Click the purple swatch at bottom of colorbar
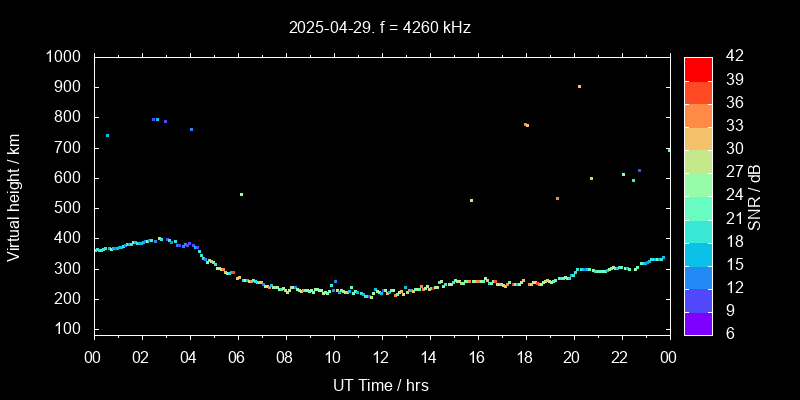This screenshot has width=800, height=400. (697, 323)
